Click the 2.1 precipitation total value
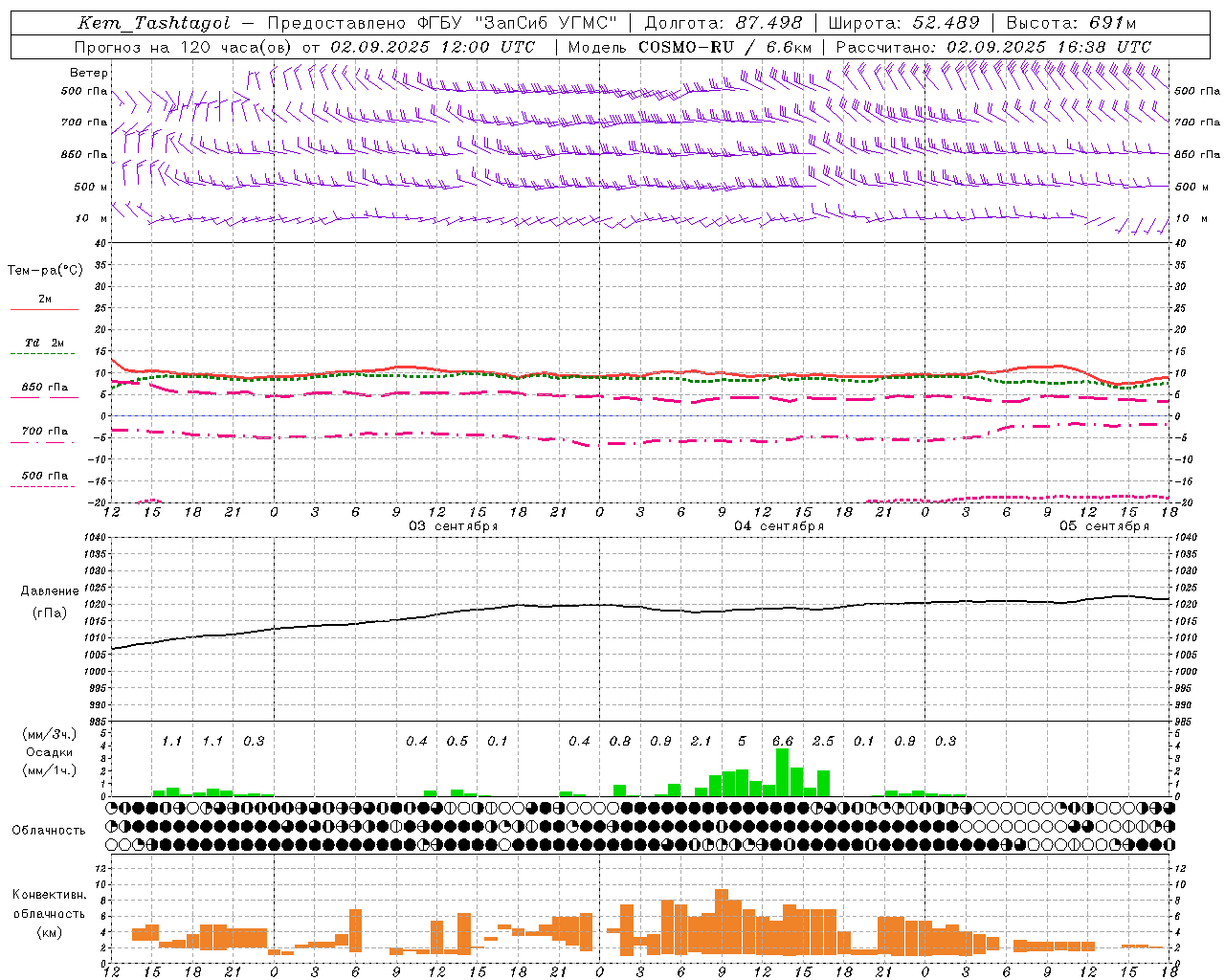This screenshot has height=980, width=1225. [x=701, y=741]
